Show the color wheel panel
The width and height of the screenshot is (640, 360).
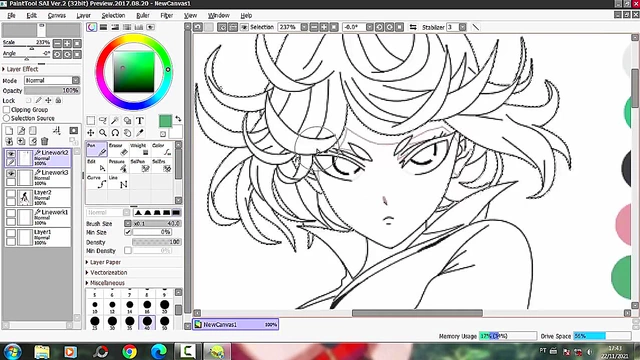tap(91, 27)
